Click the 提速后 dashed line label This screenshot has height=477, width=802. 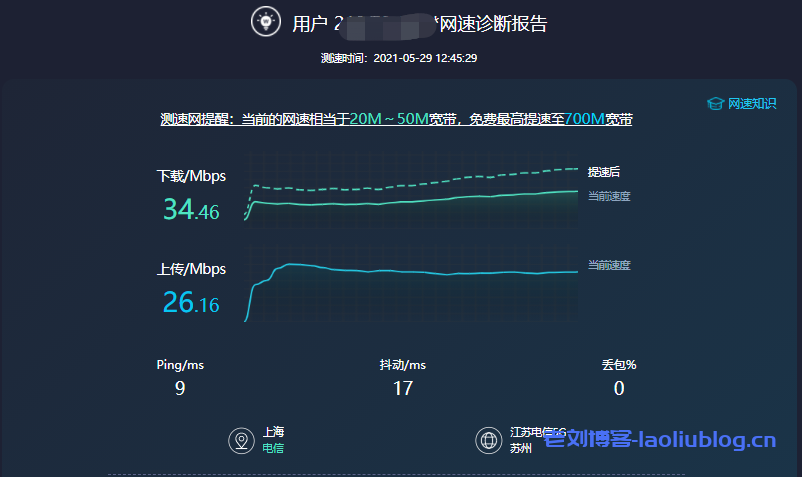tap(603, 172)
